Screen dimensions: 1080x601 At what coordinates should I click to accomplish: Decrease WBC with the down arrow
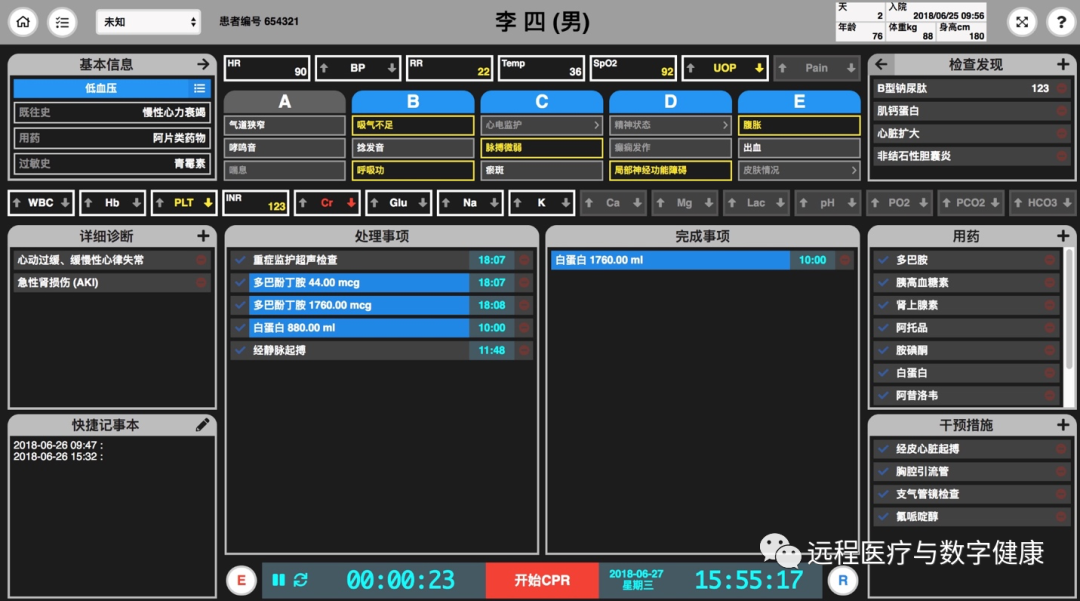(x=65, y=203)
